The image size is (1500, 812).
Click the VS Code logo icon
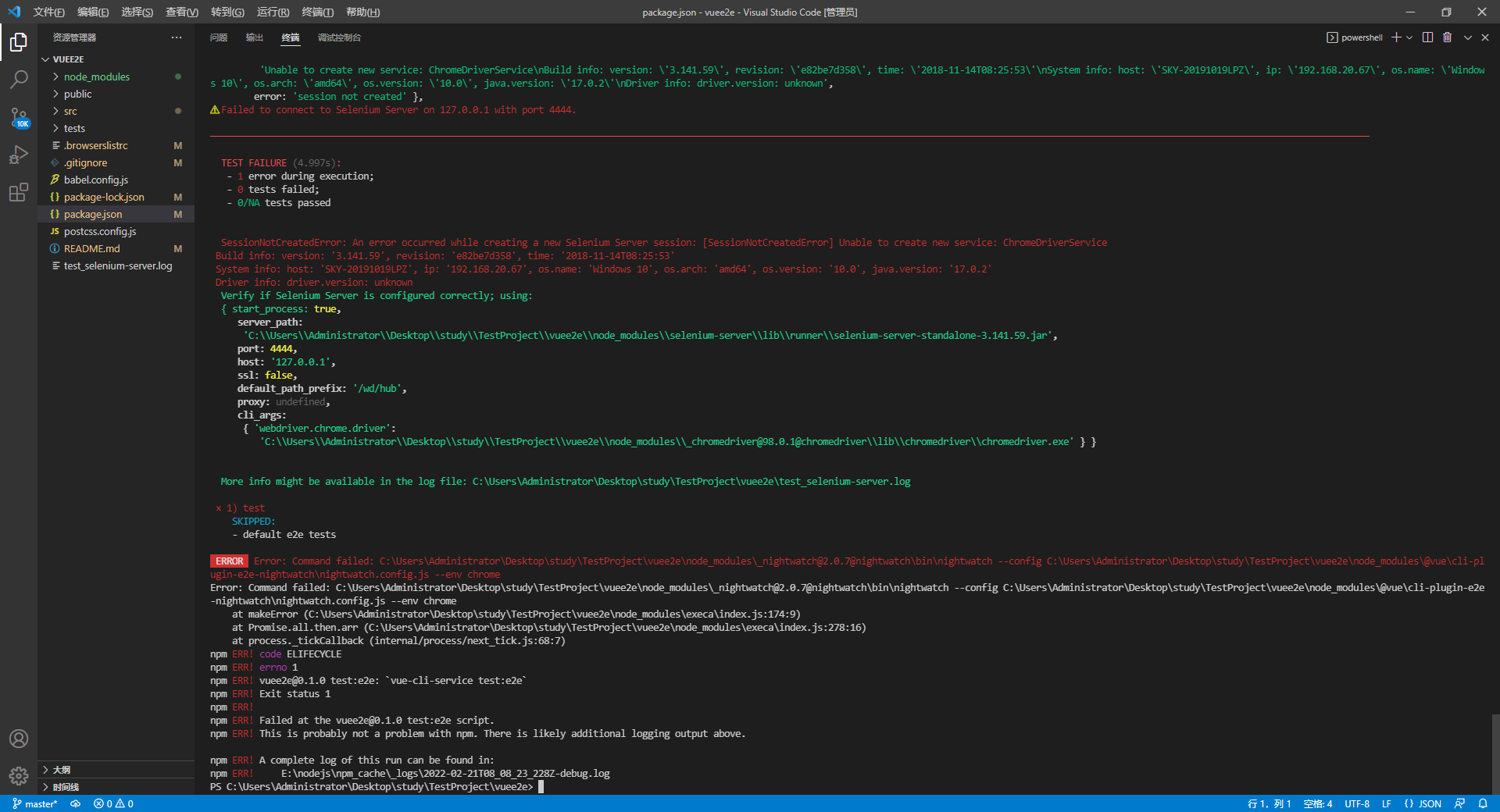[x=14, y=12]
